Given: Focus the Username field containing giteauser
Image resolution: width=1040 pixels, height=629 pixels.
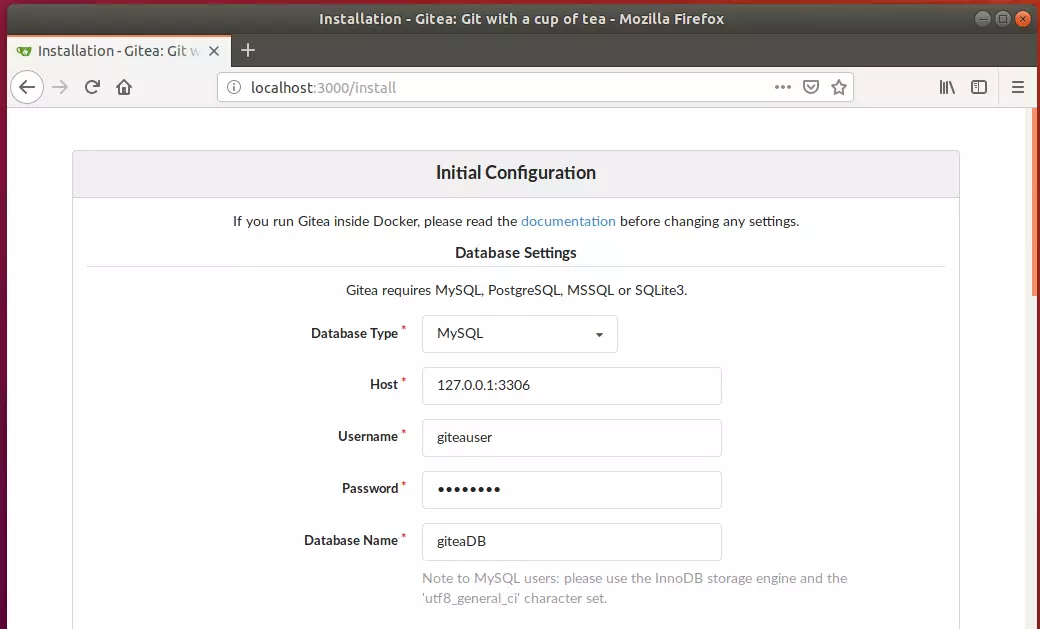Looking at the screenshot, I should [572, 437].
